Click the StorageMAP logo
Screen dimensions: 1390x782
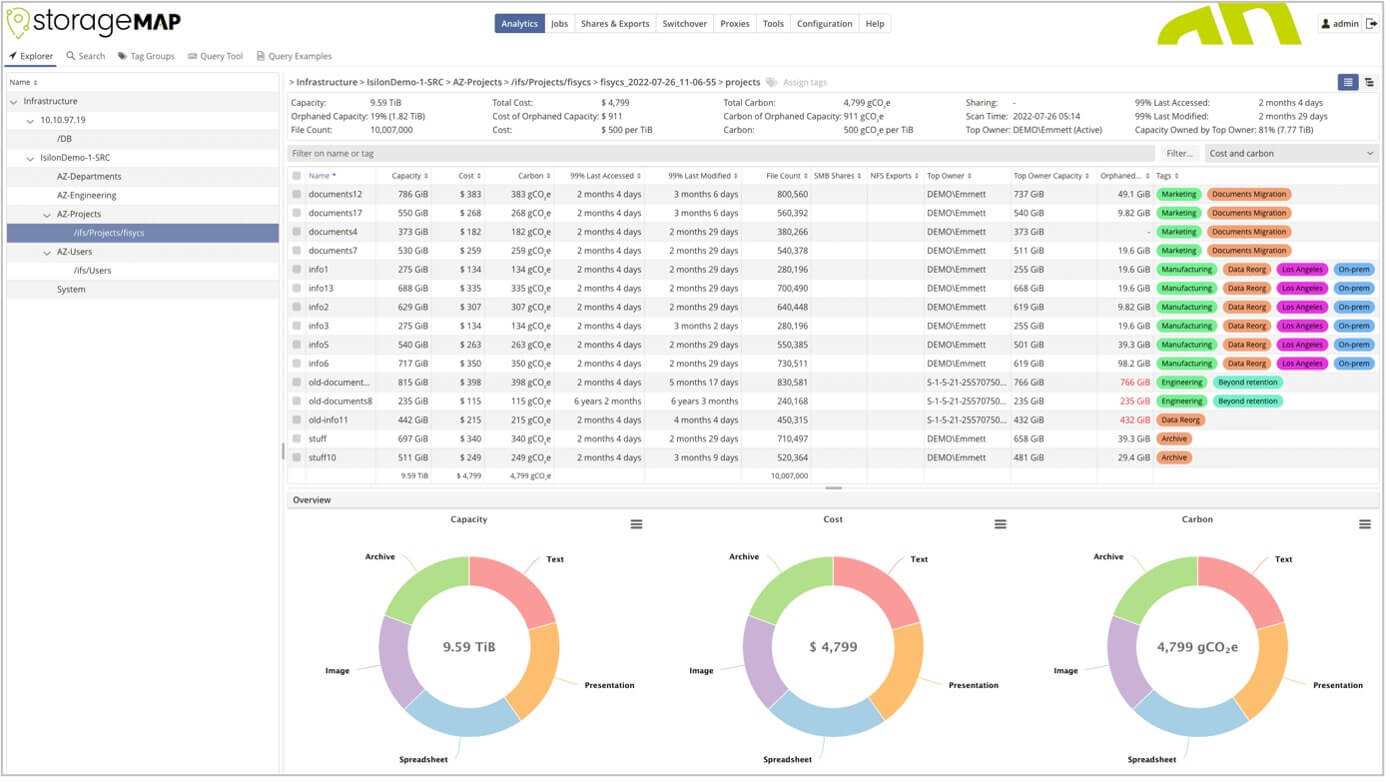(94, 23)
